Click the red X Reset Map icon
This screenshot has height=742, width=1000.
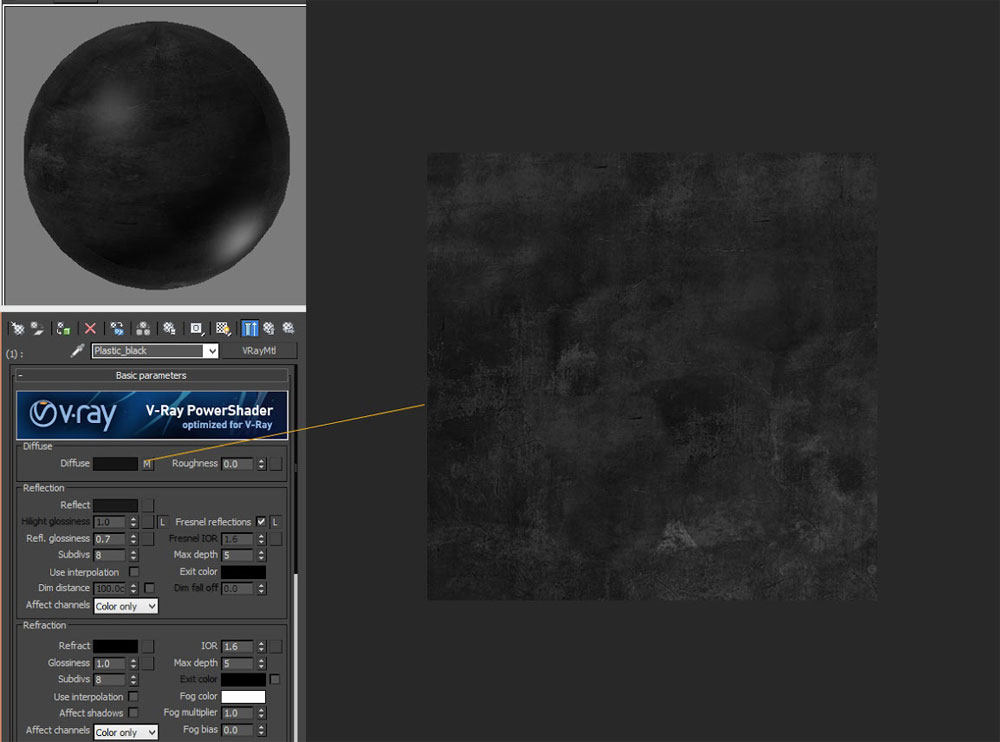90,328
